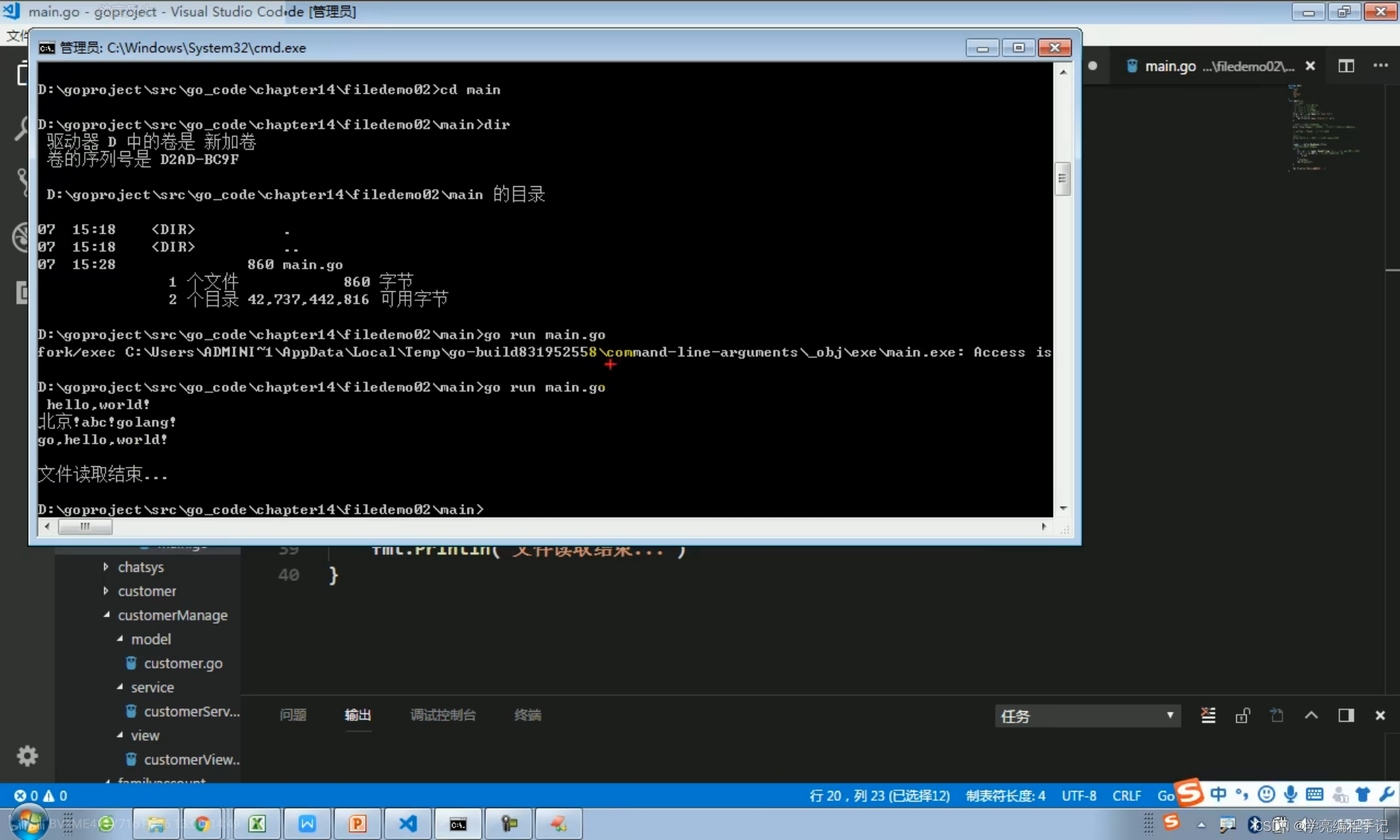Viewport: 1400px width, 840px height.
Task: Click Sogou tray icon in taskbar
Action: tap(1172, 822)
